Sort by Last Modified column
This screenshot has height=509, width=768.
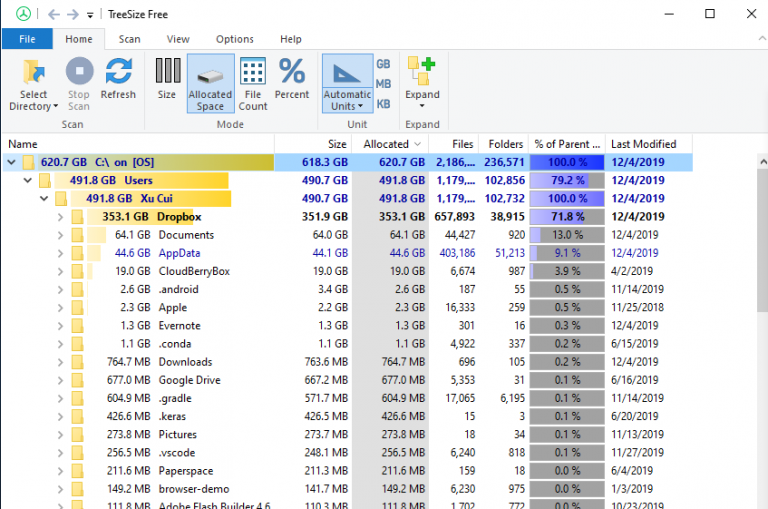coord(649,144)
